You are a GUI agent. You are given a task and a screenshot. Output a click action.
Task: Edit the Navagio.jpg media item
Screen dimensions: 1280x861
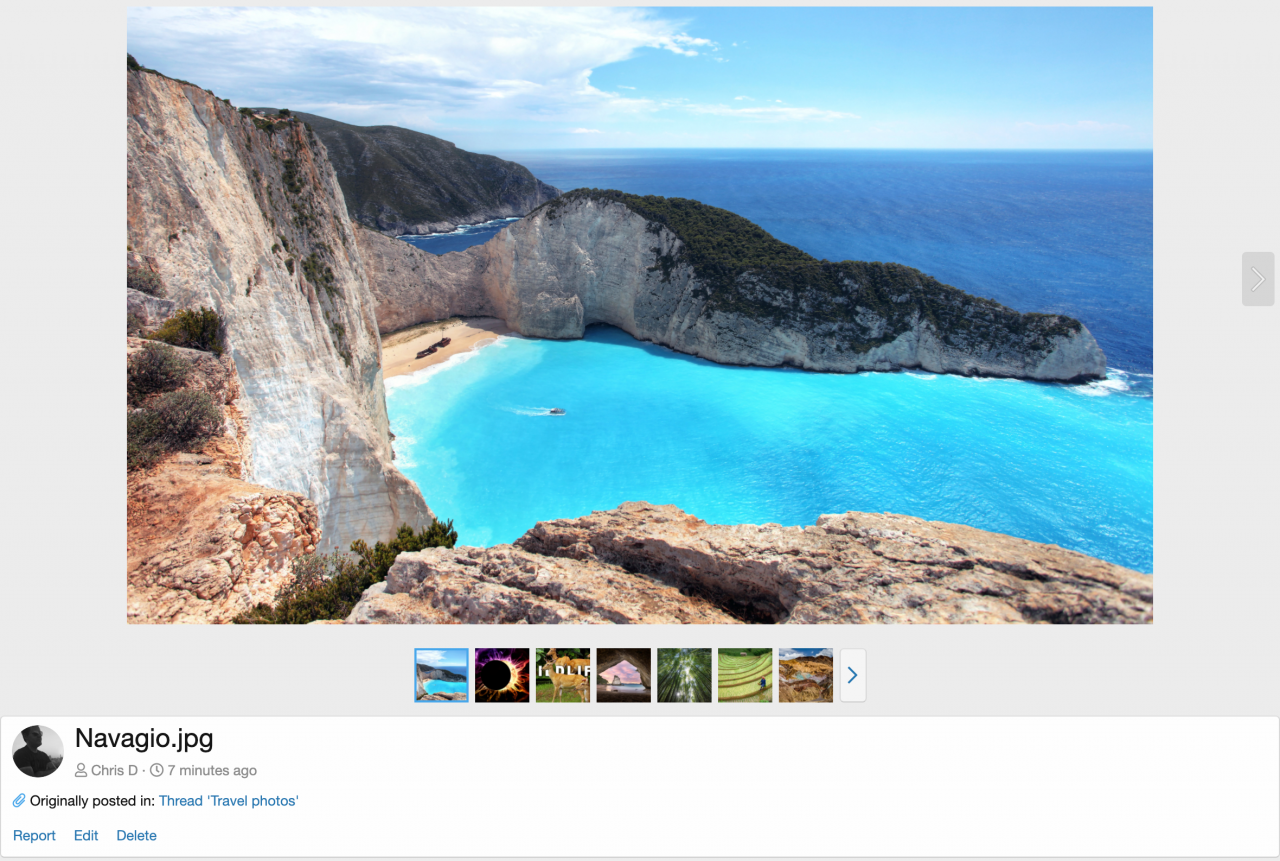coord(86,835)
